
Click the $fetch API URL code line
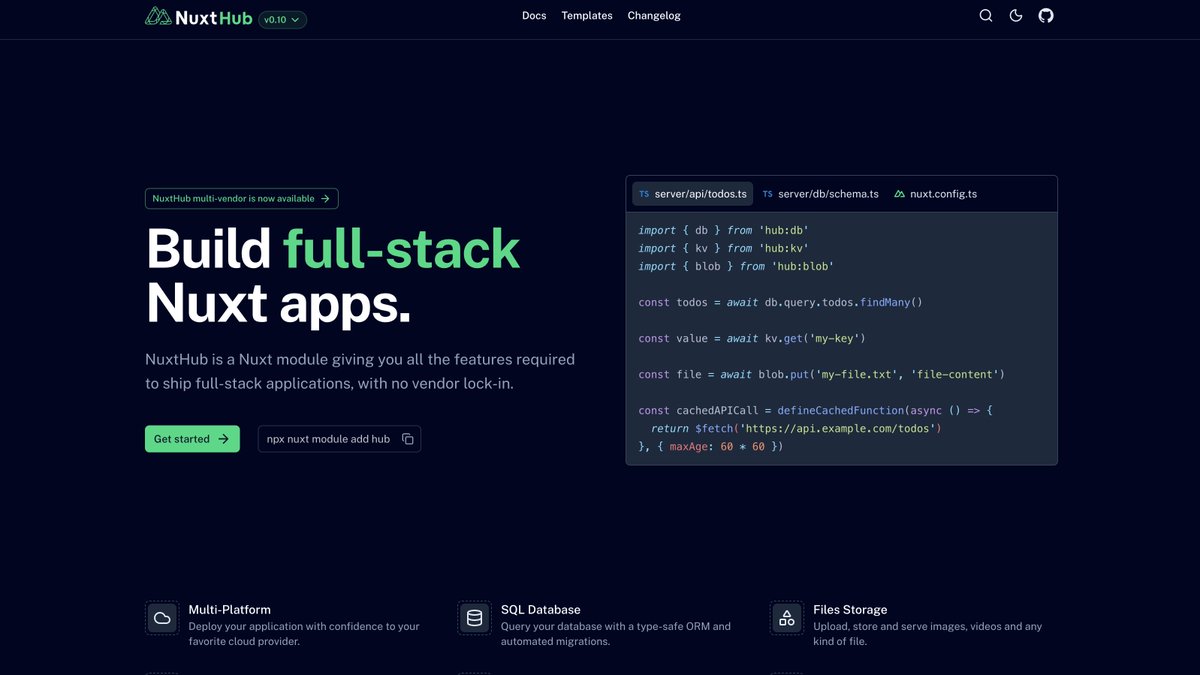coord(796,428)
